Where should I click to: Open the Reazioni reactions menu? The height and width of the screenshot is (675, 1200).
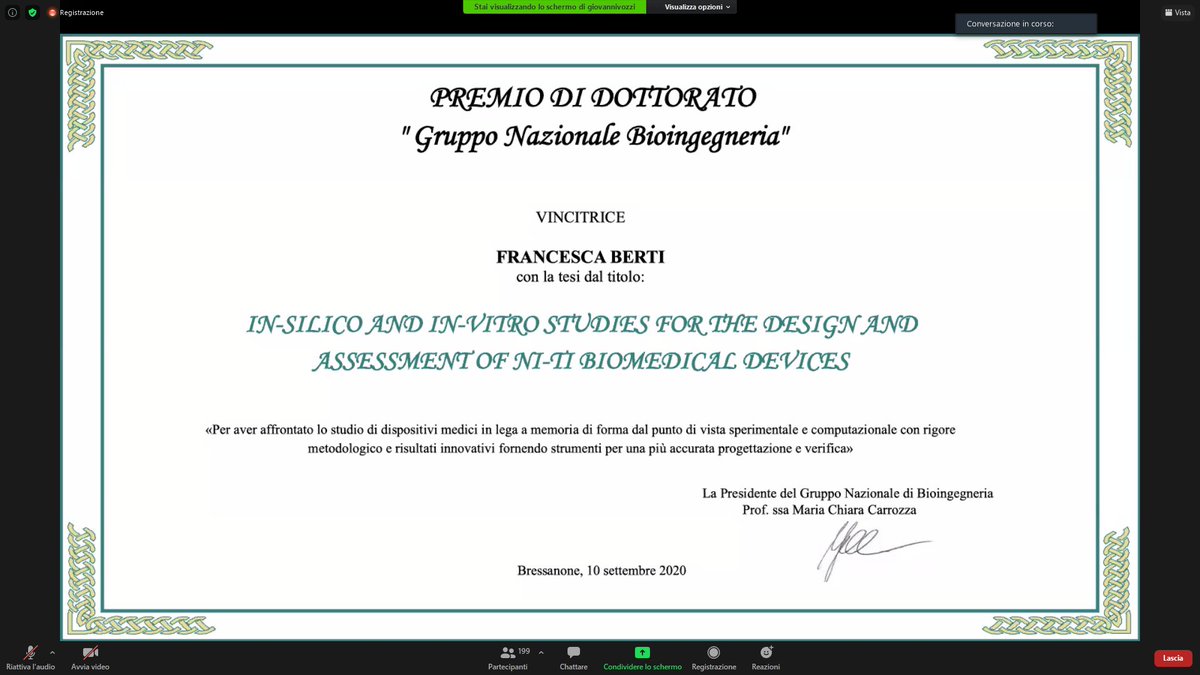[766, 657]
